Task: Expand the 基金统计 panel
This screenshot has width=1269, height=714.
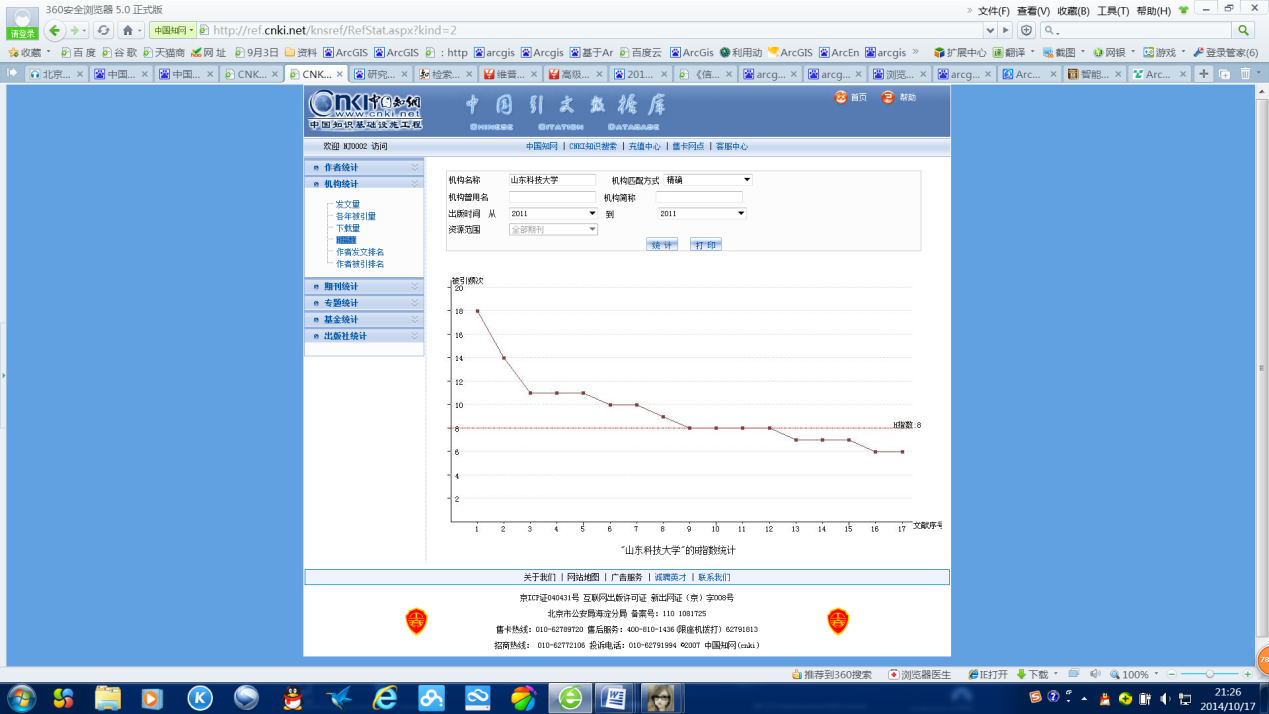Action: pos(364,320)
